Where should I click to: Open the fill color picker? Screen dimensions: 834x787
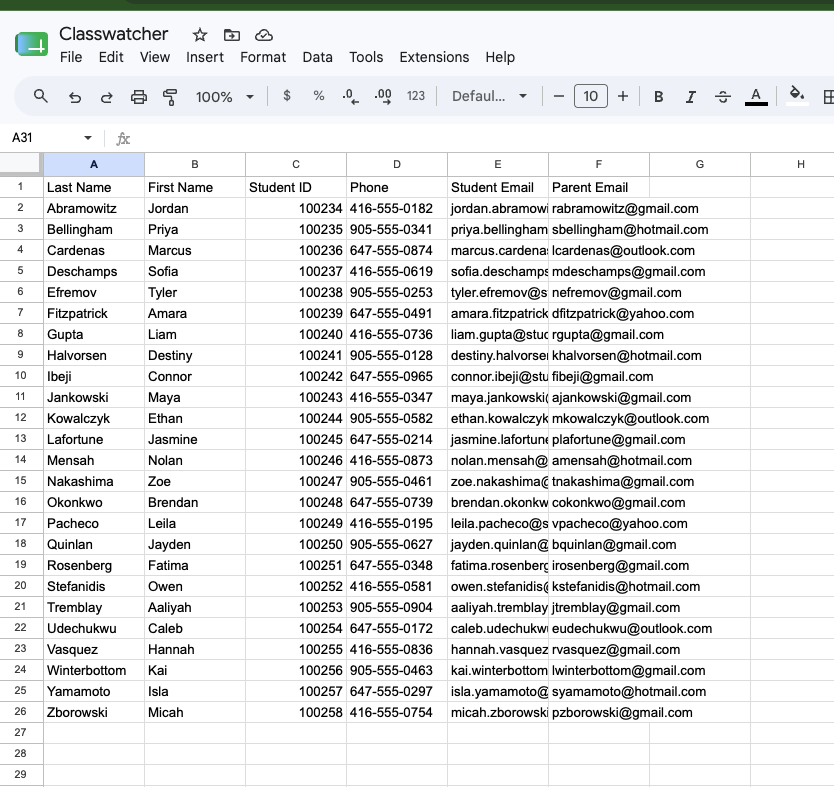pyautogui.click(x=796, y=96)
